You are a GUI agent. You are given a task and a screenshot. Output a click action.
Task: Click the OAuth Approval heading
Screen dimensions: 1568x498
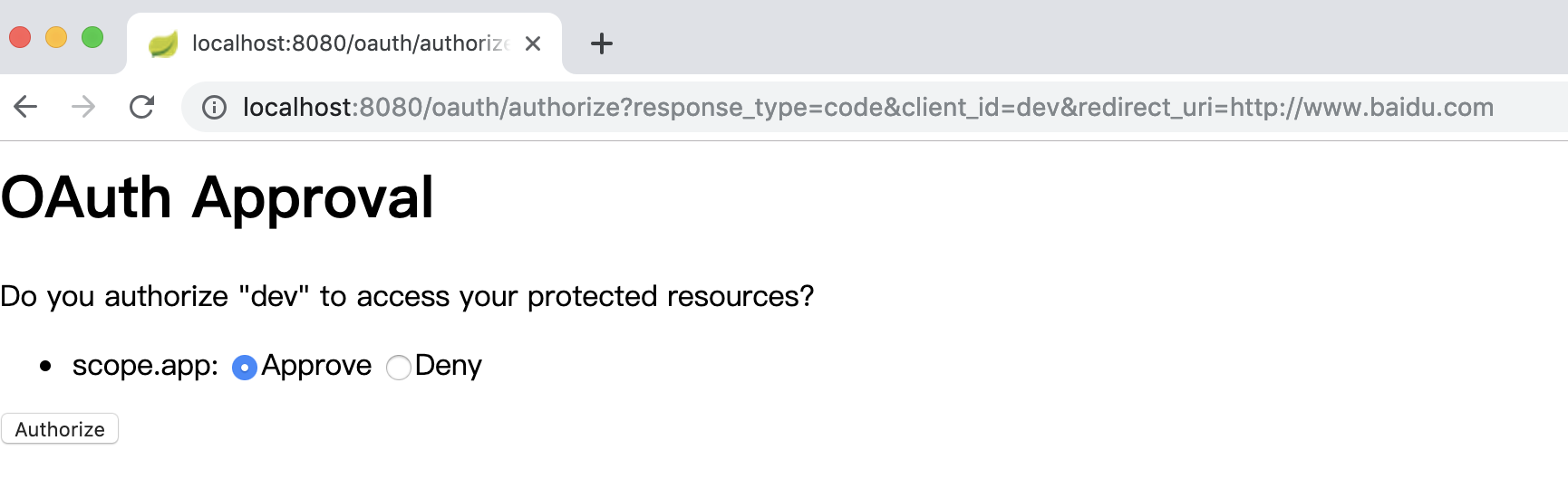click(218, 197)
